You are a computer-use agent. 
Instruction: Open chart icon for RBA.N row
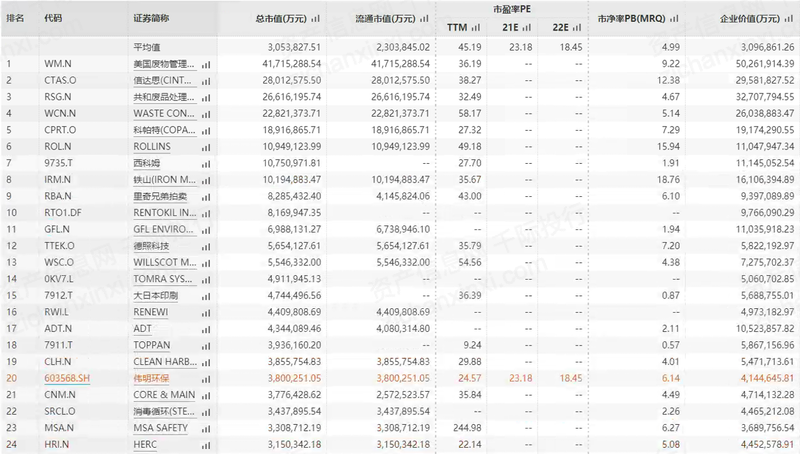click(x=206, y=197)
